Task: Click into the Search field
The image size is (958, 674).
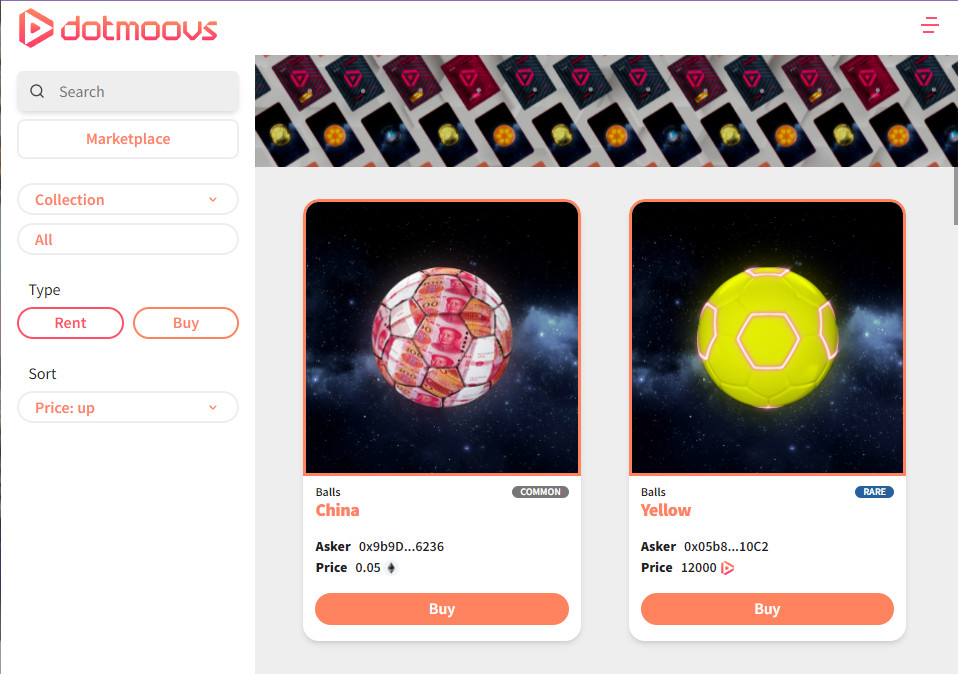Action: tap(128, 92)
